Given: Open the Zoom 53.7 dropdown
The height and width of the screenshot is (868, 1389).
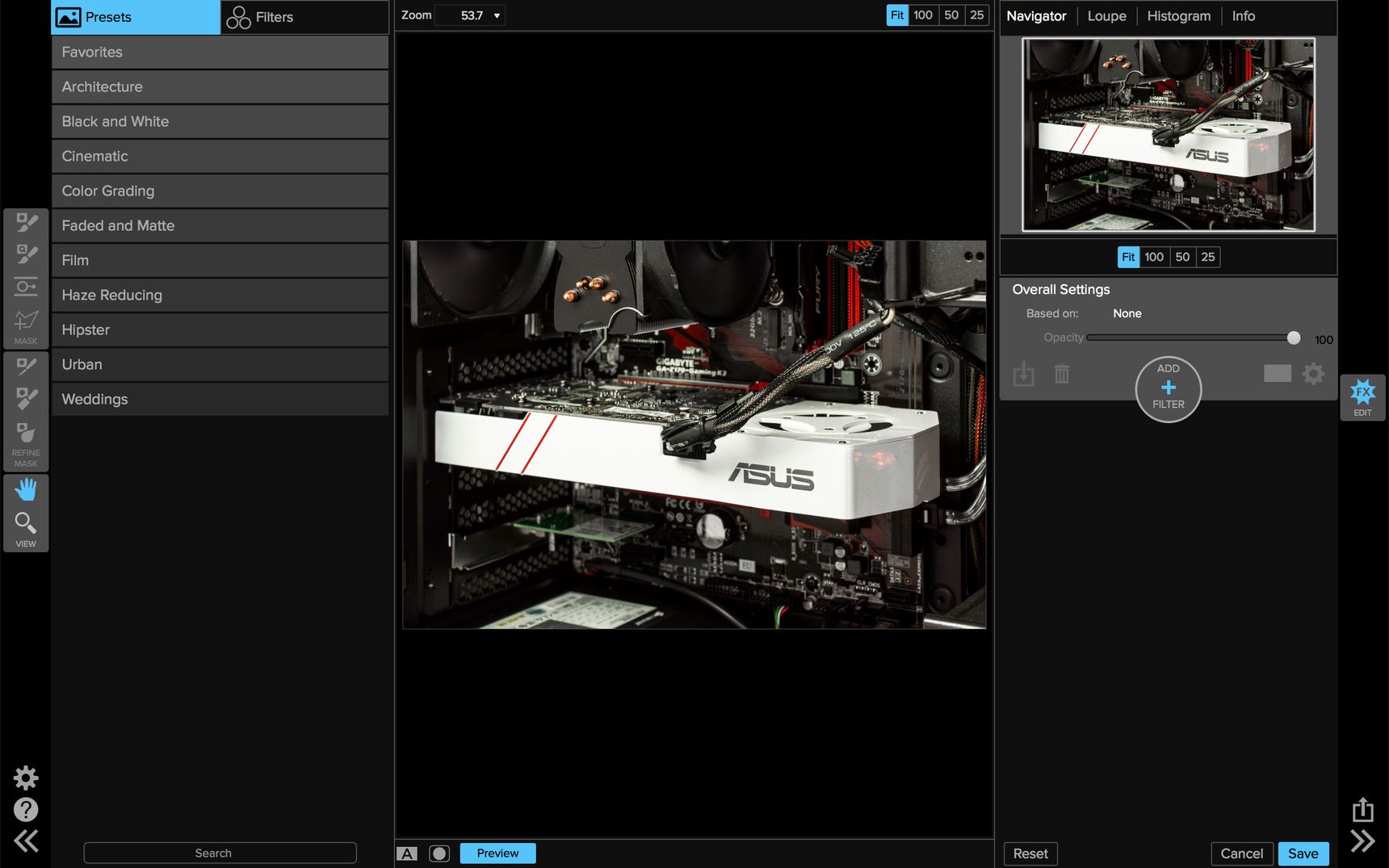Looking at the screenshot, I should click(470, 15).
